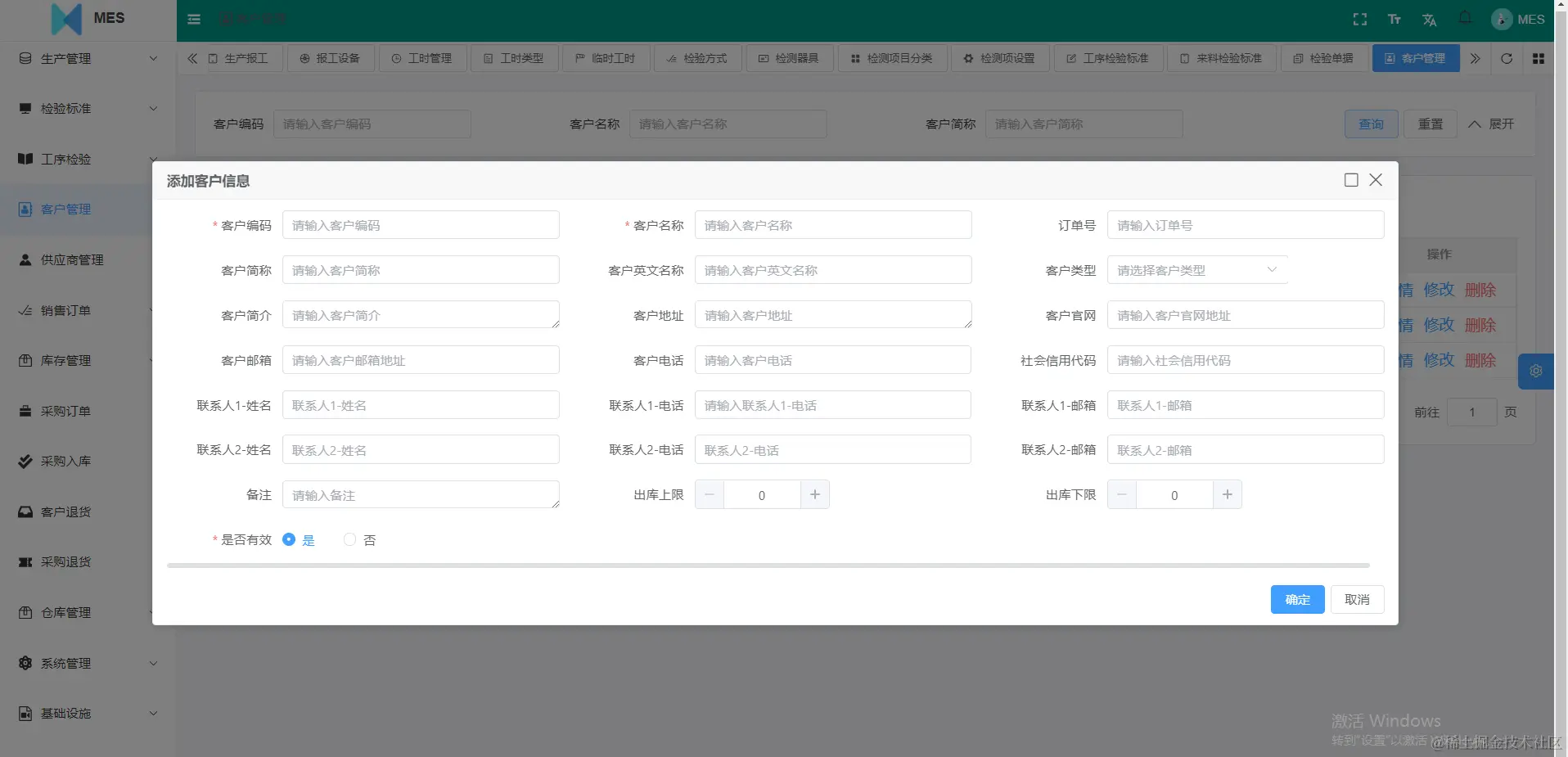Image resolution: width=1568 pixels, height=757 pixels.
Task: Click the notification bell icon
Action: tap(1464, 19)
